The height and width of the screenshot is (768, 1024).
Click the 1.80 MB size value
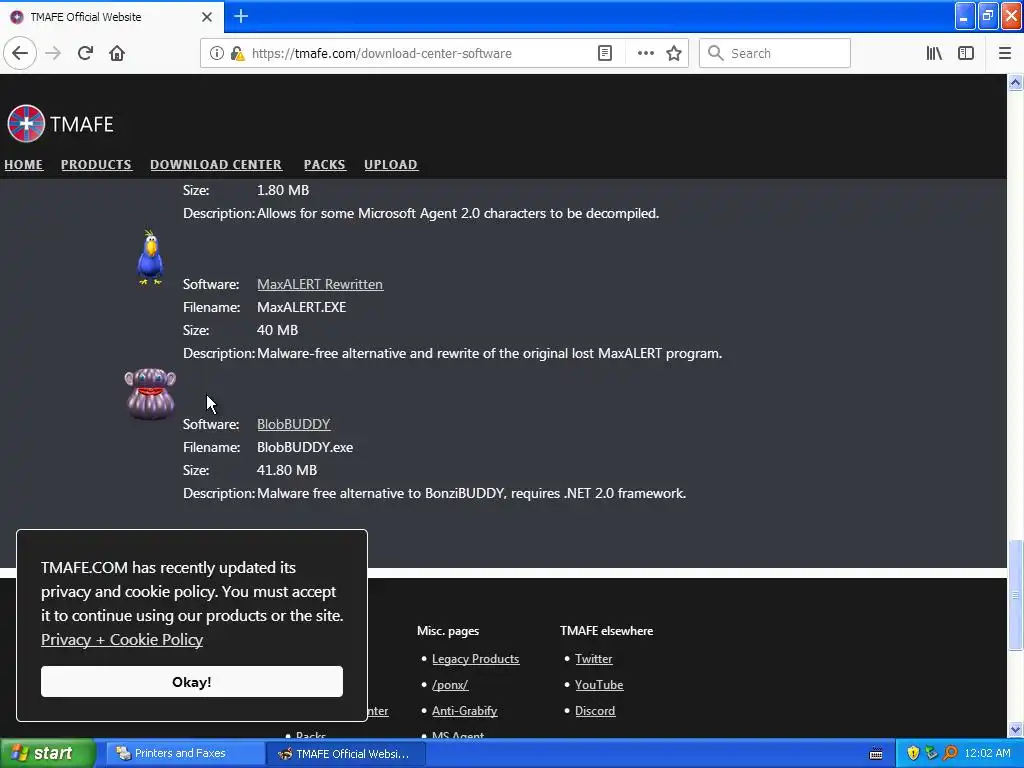(x=283, y=190)
